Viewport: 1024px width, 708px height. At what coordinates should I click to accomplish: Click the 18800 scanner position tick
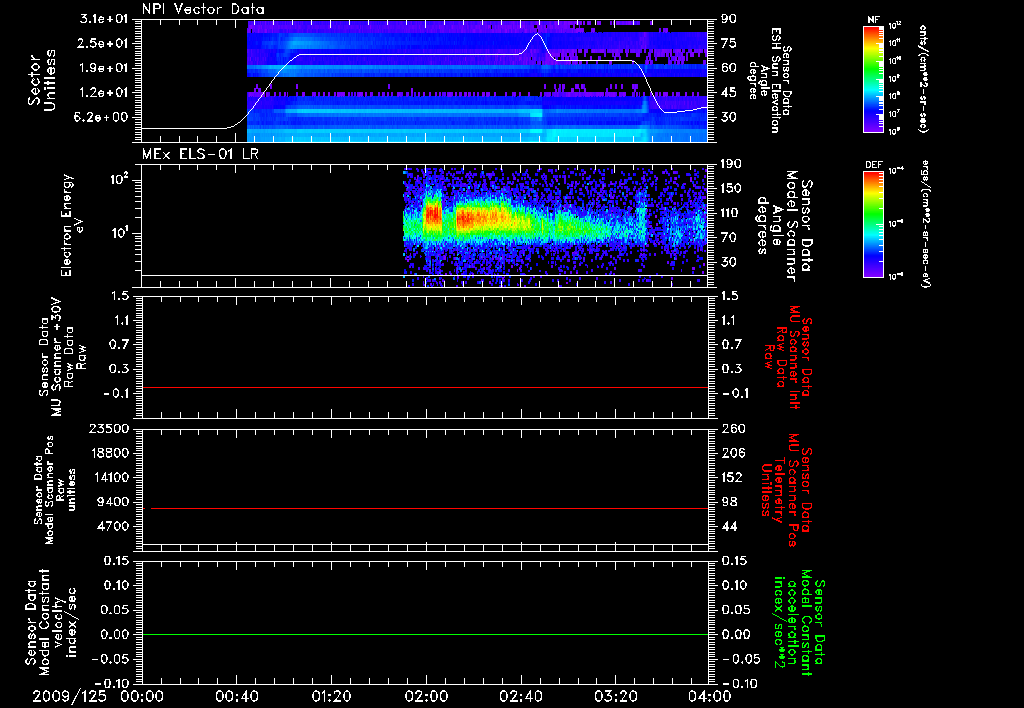(x=112, y=453)
